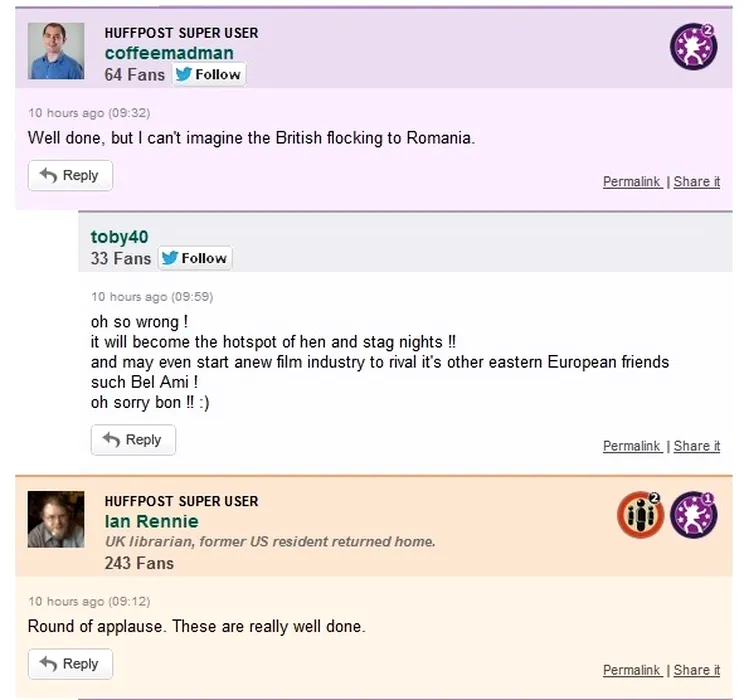Open Ian Rennie's avatar photo
This screenshot has height=700, width=744.
click(x=55, y=519)
